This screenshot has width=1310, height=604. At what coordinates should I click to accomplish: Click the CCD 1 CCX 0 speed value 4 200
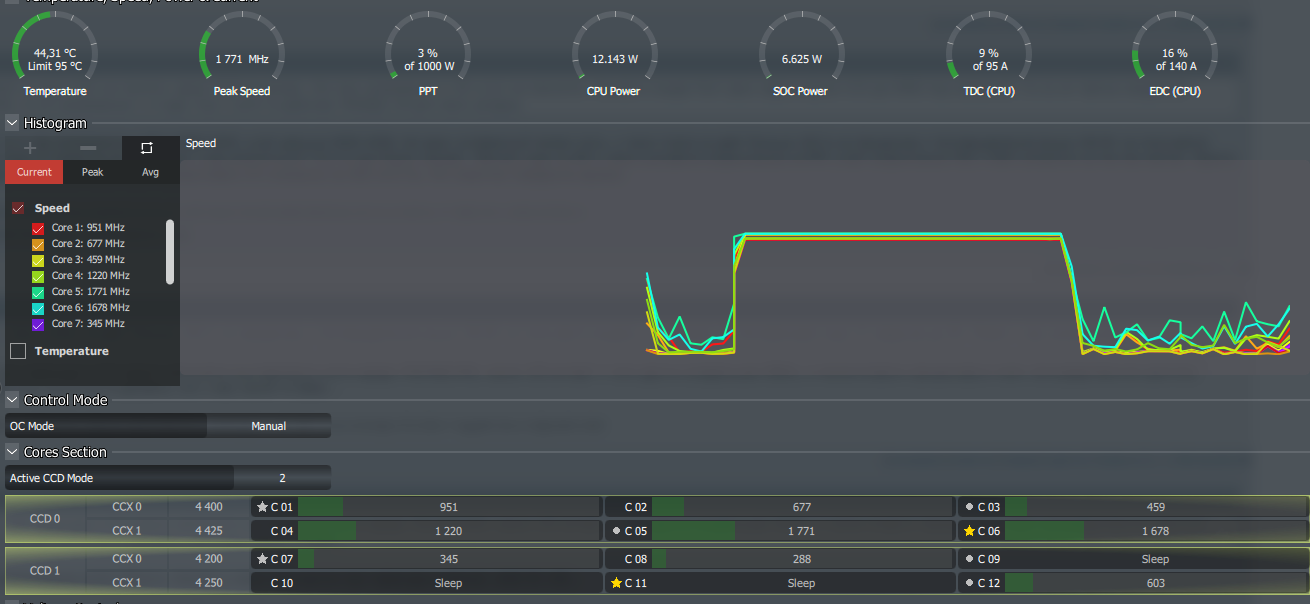point(209,559)
